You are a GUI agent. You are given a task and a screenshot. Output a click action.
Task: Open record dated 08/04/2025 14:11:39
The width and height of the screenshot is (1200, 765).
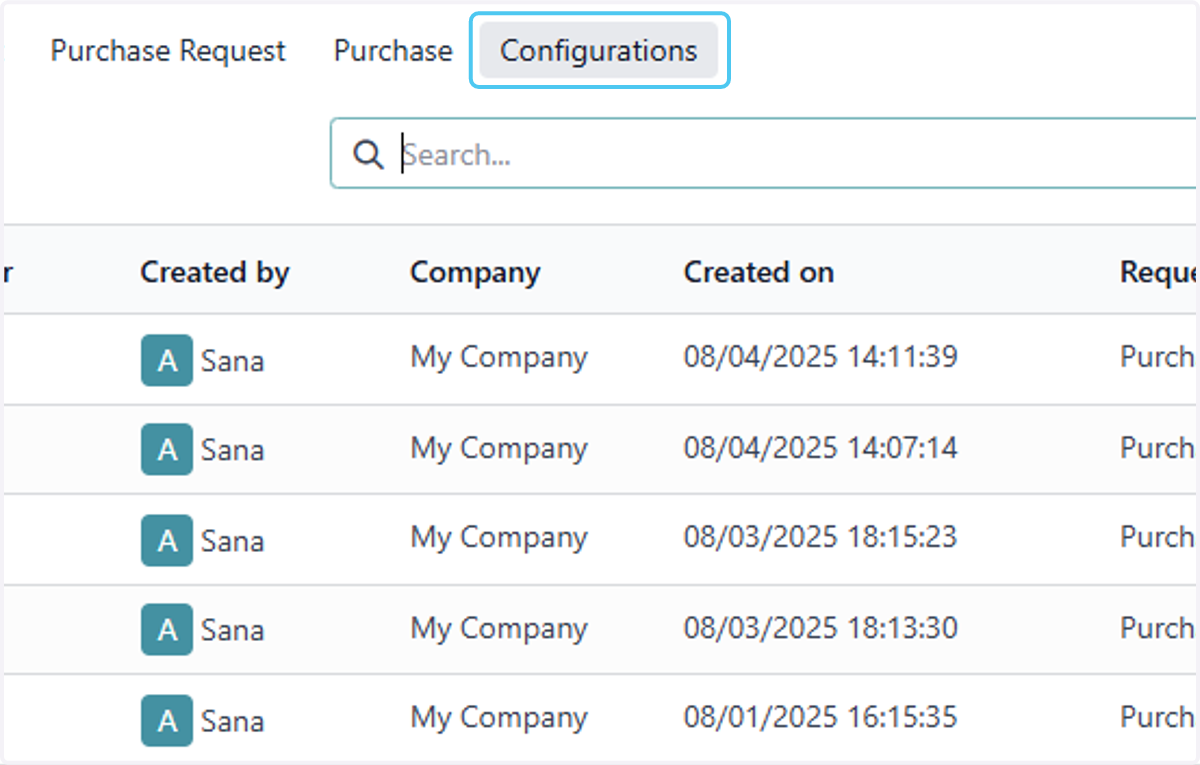click(821, 356)
